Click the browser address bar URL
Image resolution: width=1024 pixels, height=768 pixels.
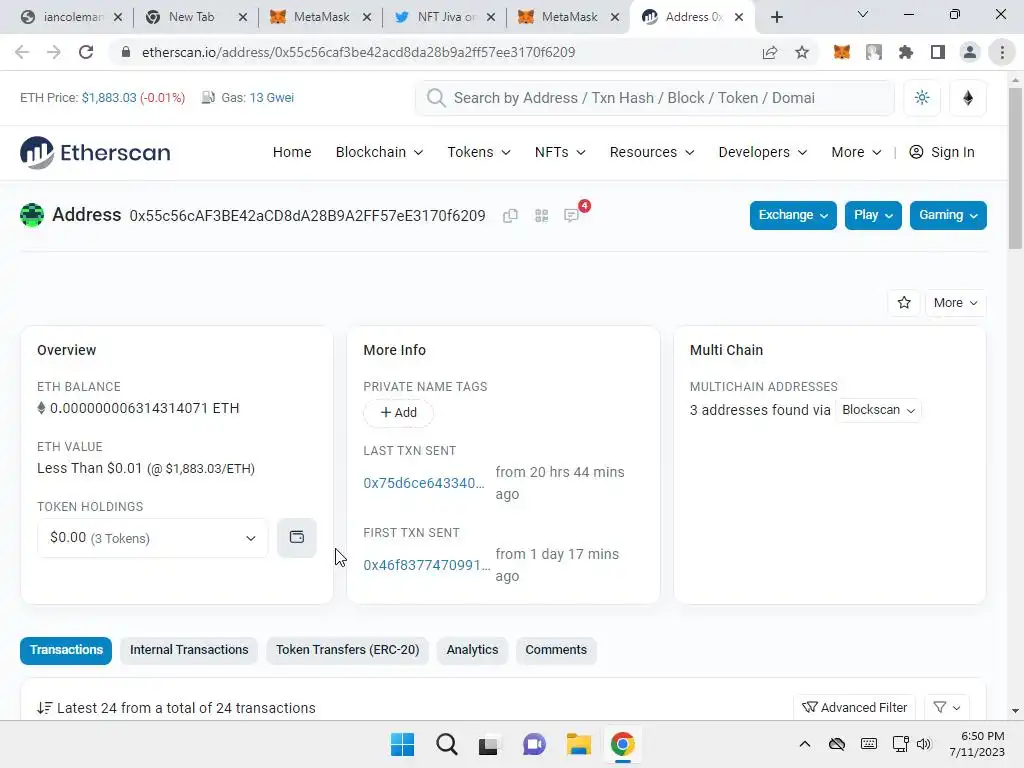(359, 52)
